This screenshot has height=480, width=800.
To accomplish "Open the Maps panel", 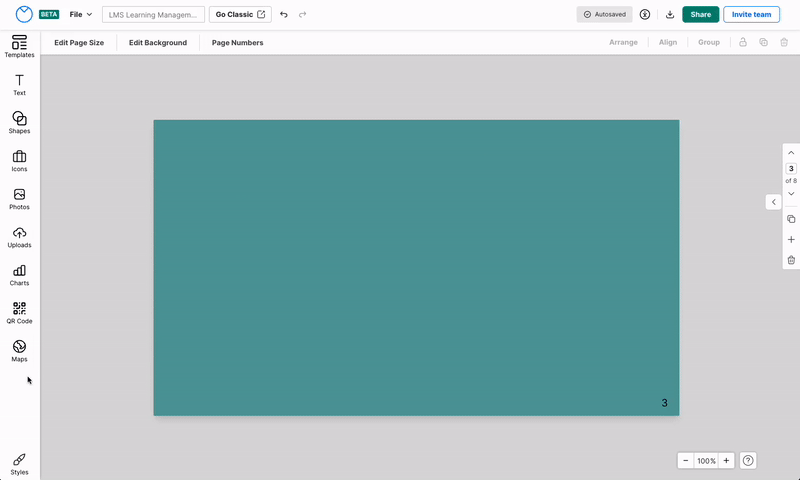I will click(19, 350).
